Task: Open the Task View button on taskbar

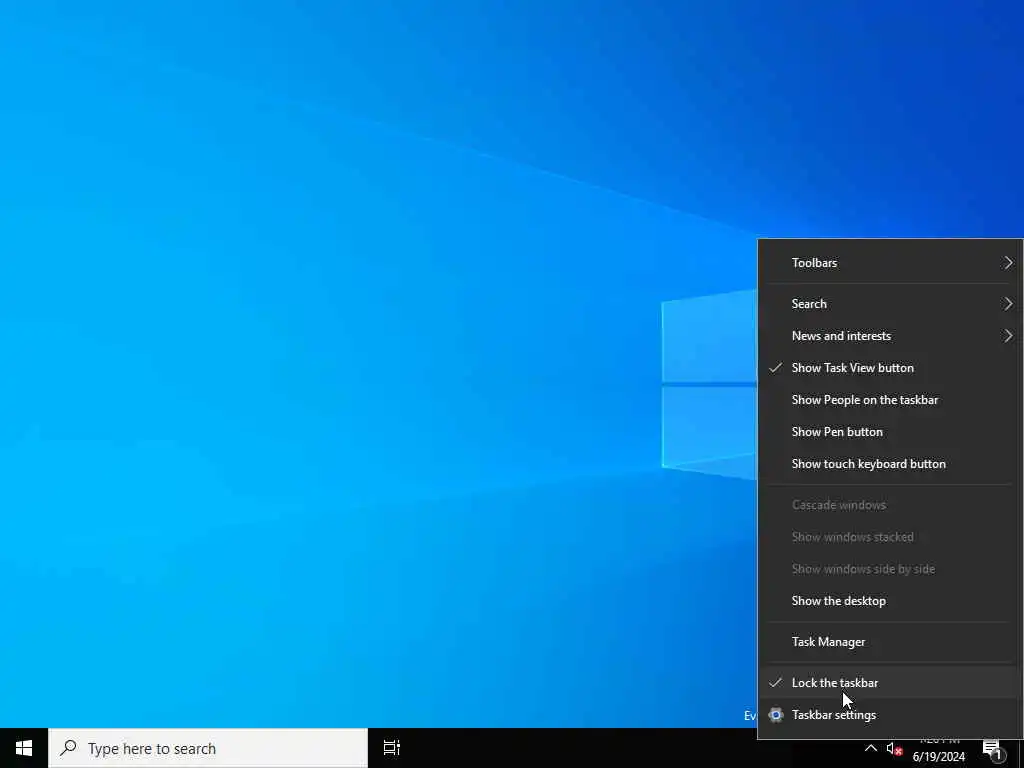Action: [392, 748]
